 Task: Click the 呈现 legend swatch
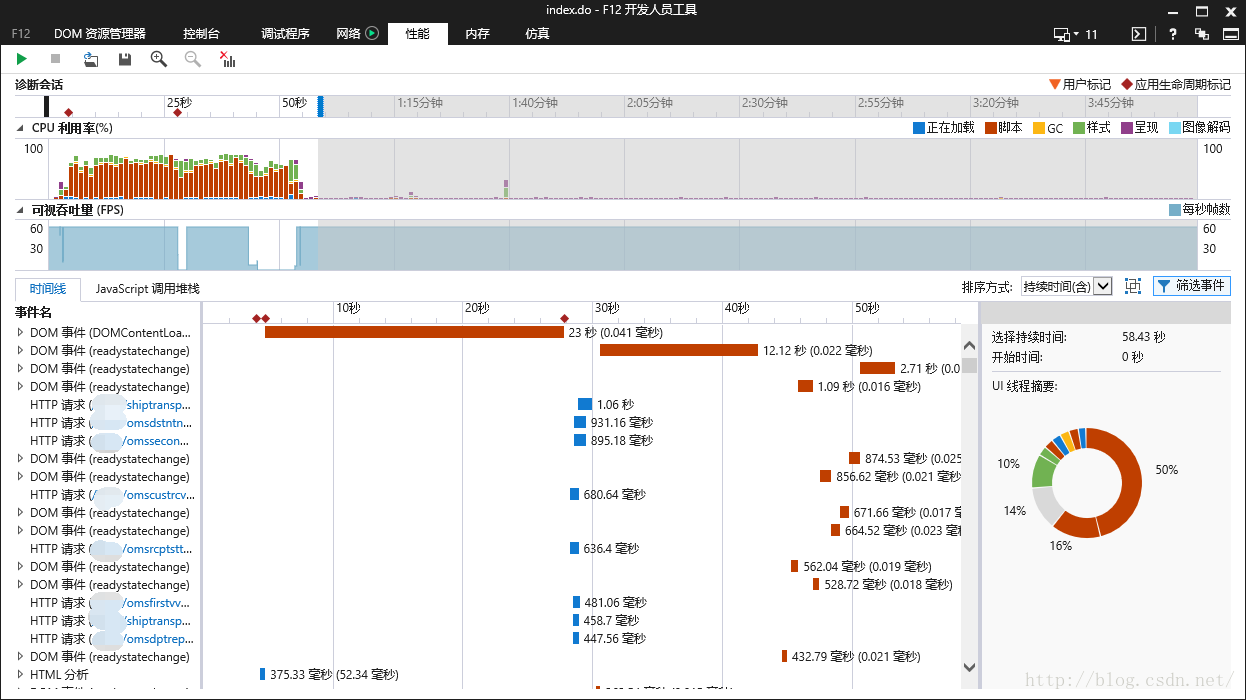click(1127, 128)
